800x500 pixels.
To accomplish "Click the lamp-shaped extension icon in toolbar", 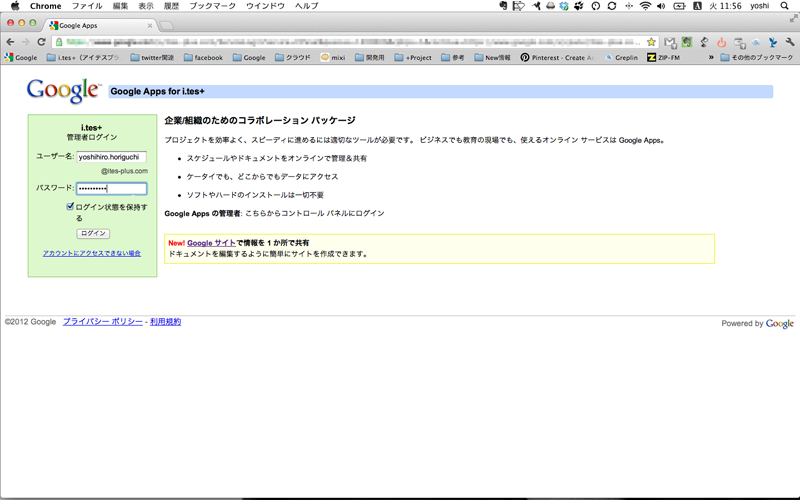I will (704, 42).
